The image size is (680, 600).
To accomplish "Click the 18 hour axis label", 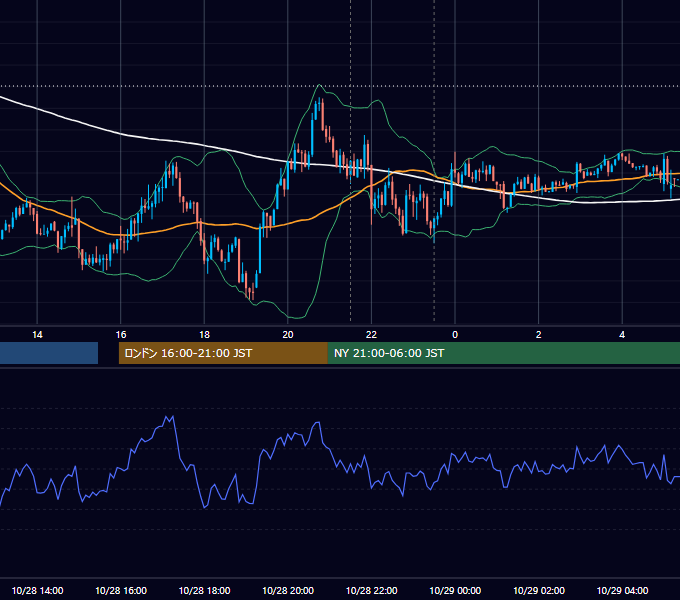I will (204, 335).
